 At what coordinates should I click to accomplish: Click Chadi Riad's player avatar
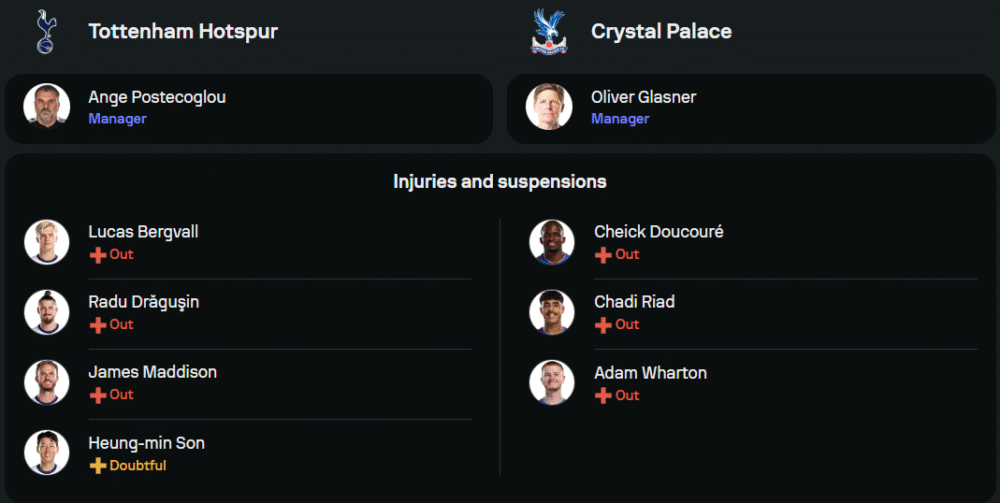click(551, 312)
